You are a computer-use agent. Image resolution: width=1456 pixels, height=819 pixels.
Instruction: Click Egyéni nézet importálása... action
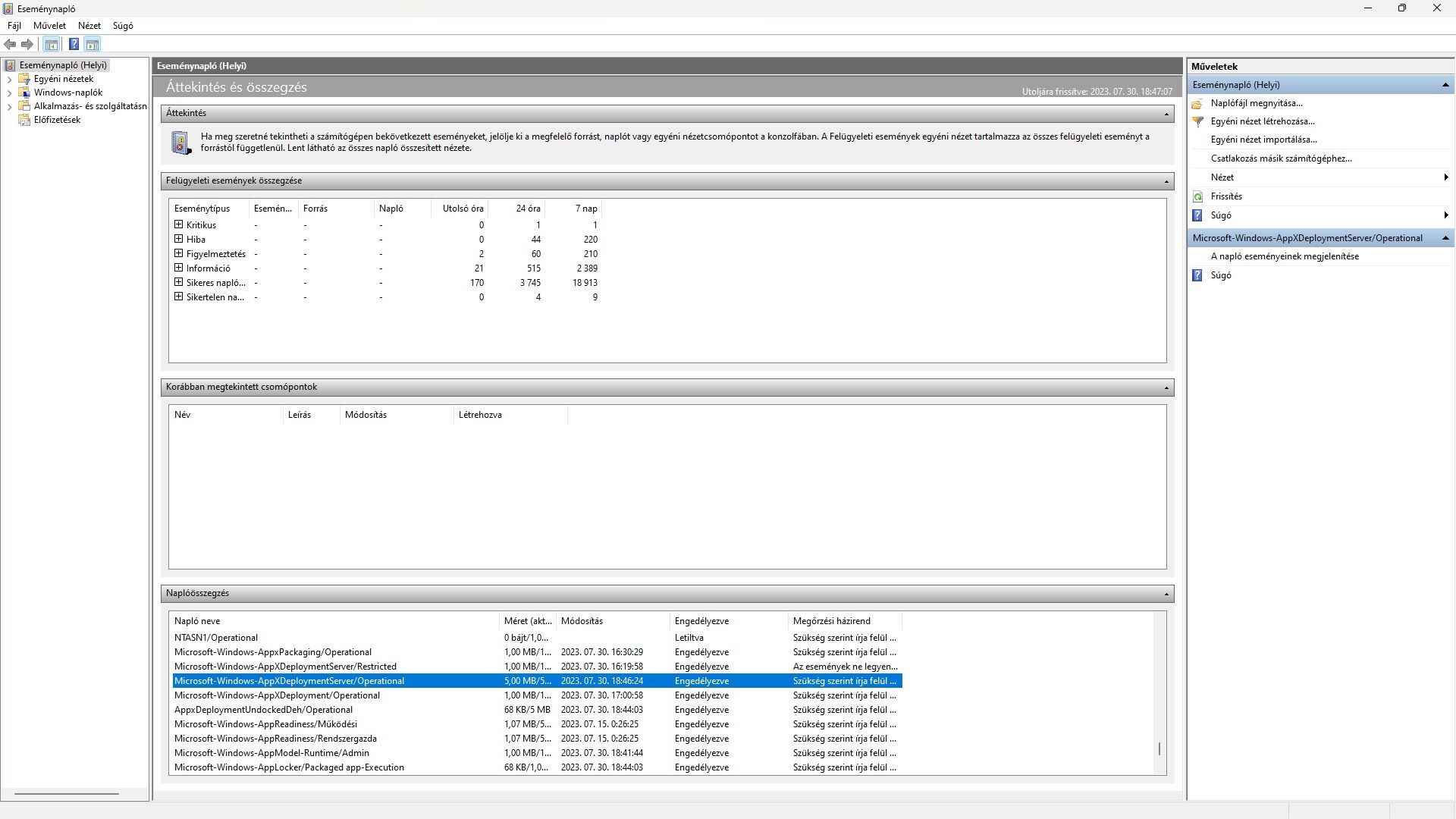(x=1264, y=140)
